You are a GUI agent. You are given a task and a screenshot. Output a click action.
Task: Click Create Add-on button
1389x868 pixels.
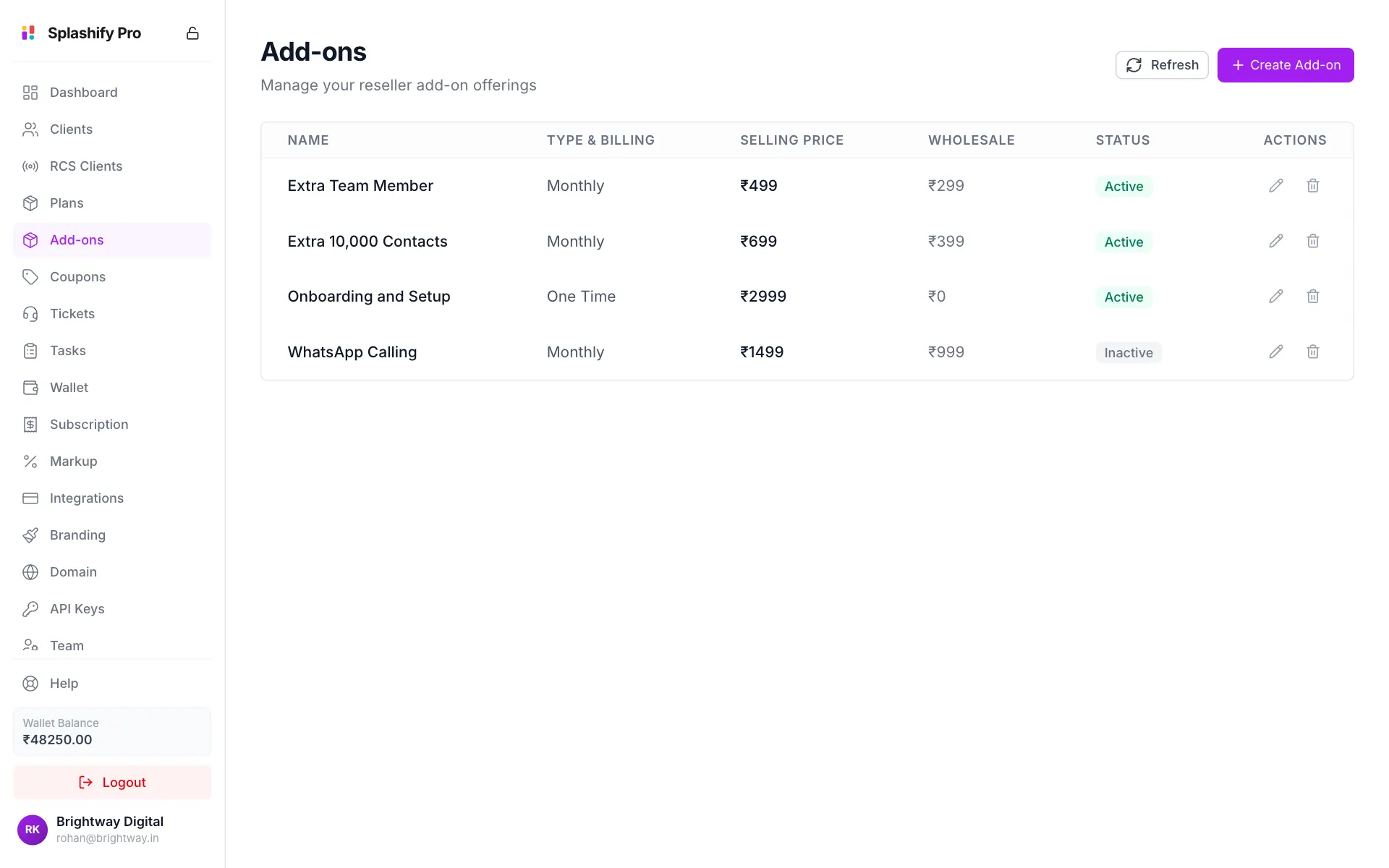1286,65
